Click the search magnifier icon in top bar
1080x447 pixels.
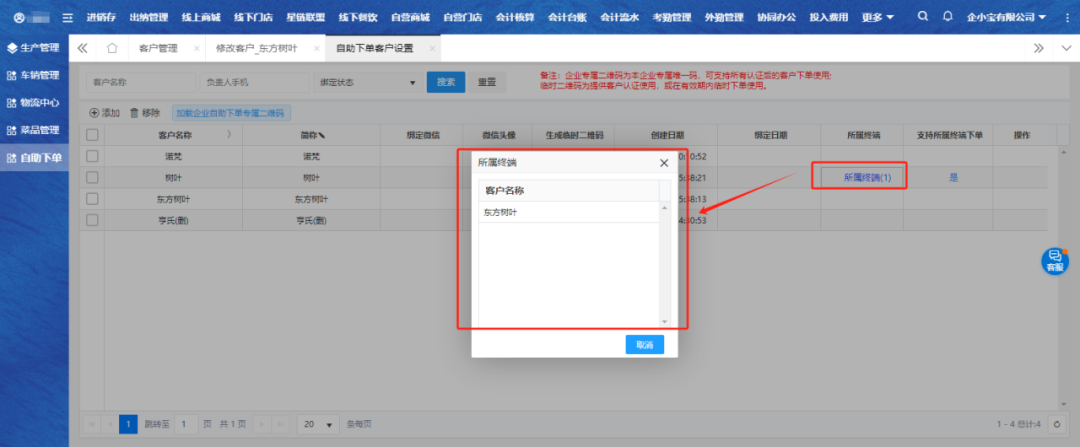[921, 17]
